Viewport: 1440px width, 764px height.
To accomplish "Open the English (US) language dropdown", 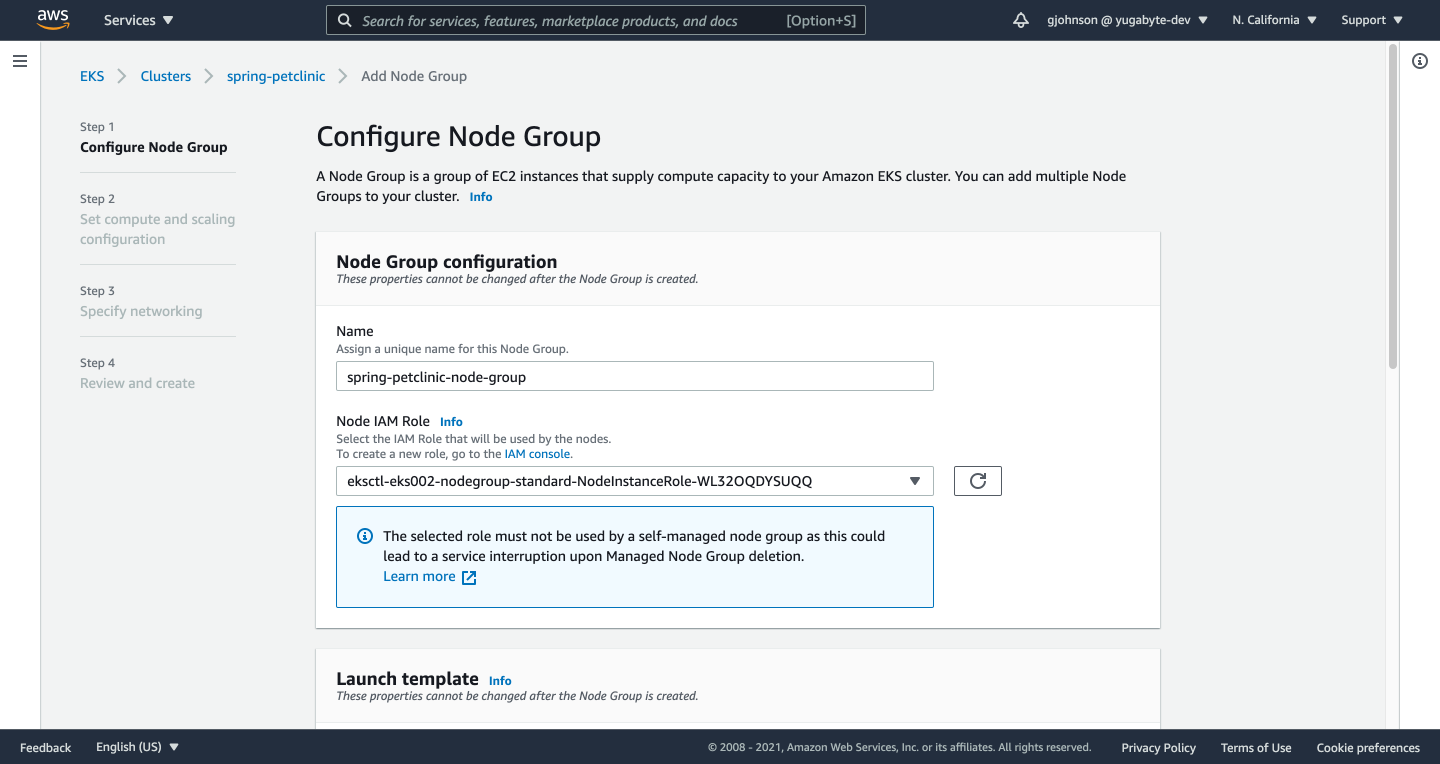I will click(135, 746).
